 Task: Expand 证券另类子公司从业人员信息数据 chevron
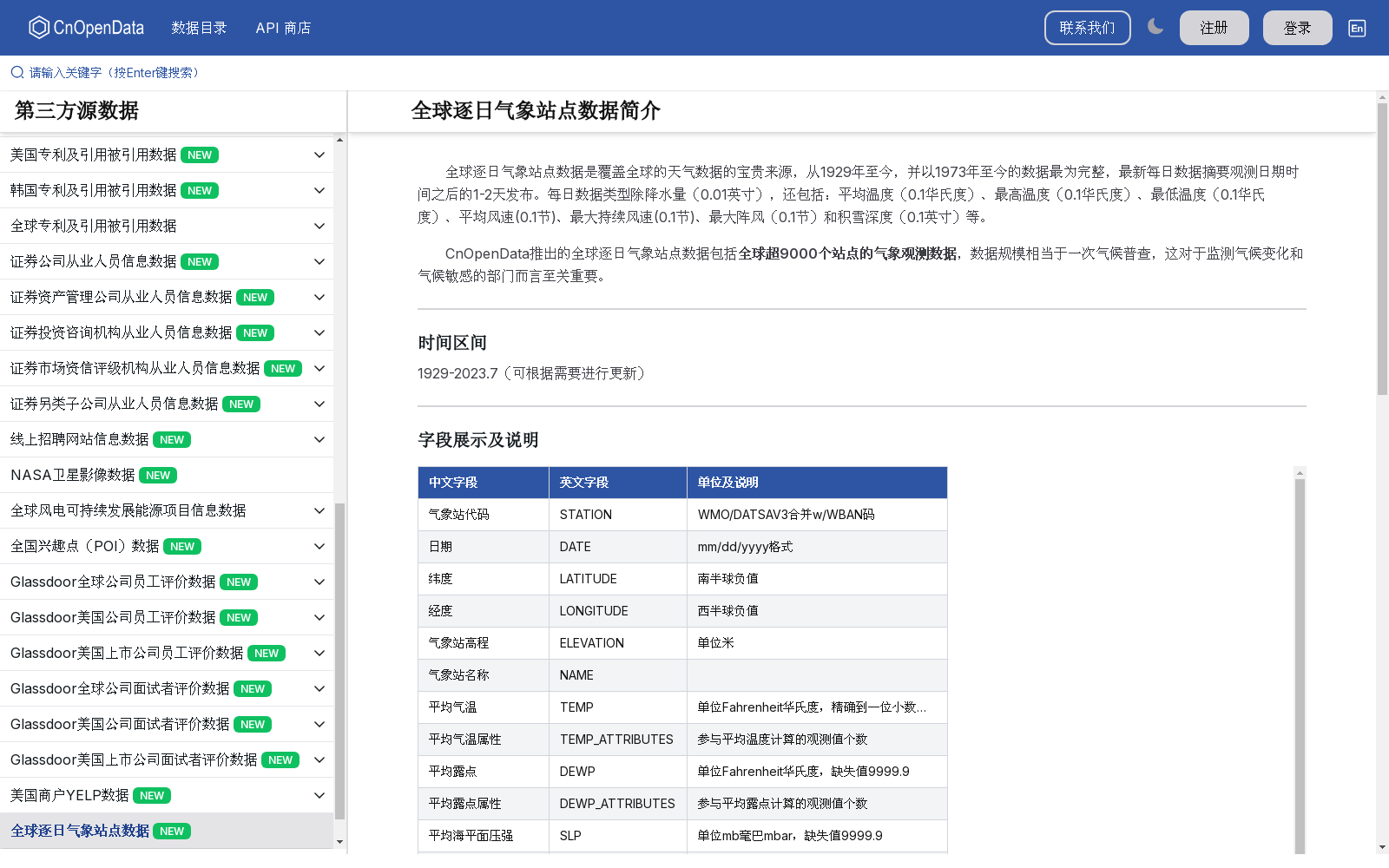319,404
